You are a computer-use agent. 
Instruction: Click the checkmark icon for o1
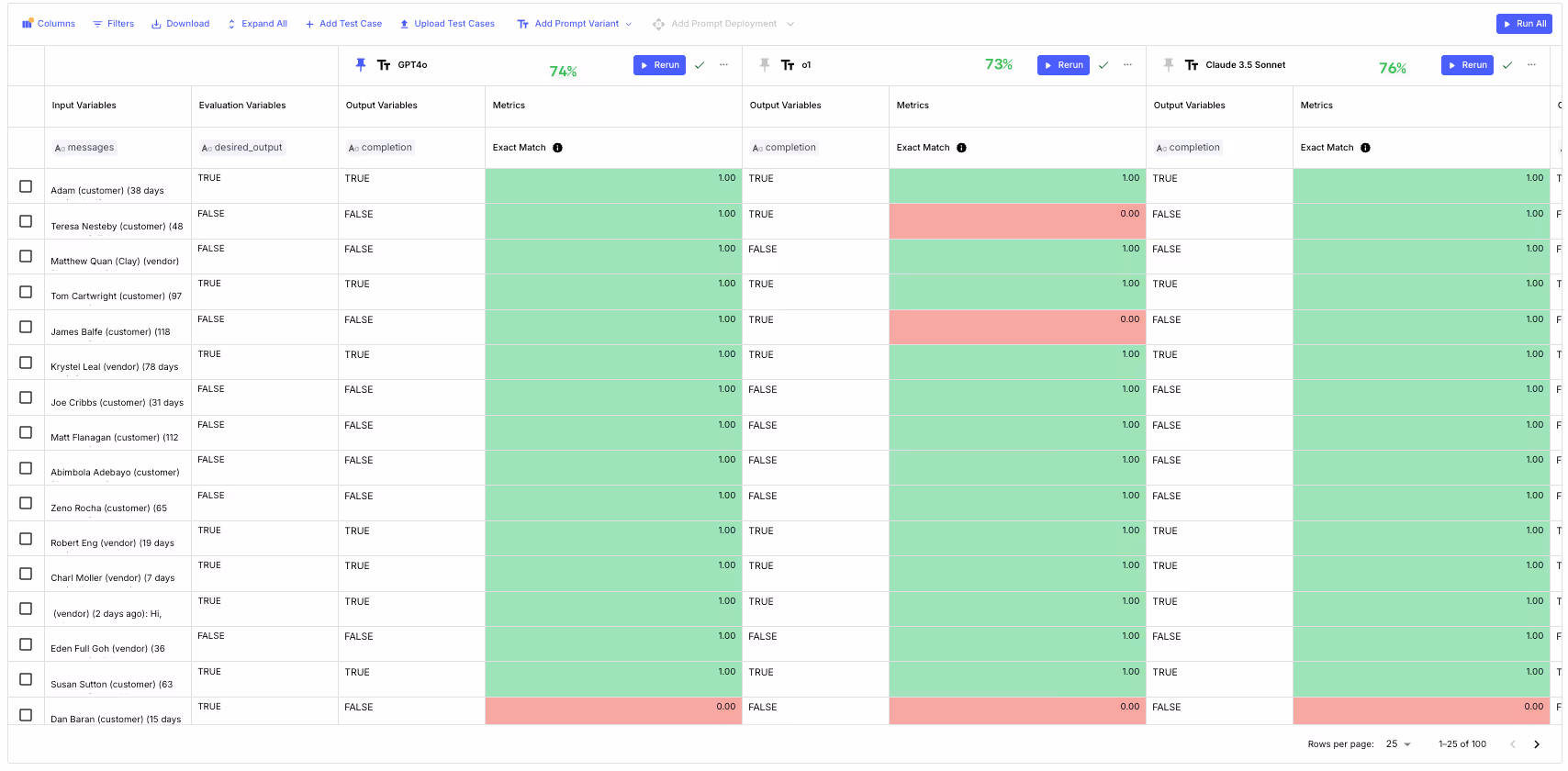(x=1103, y=65)
